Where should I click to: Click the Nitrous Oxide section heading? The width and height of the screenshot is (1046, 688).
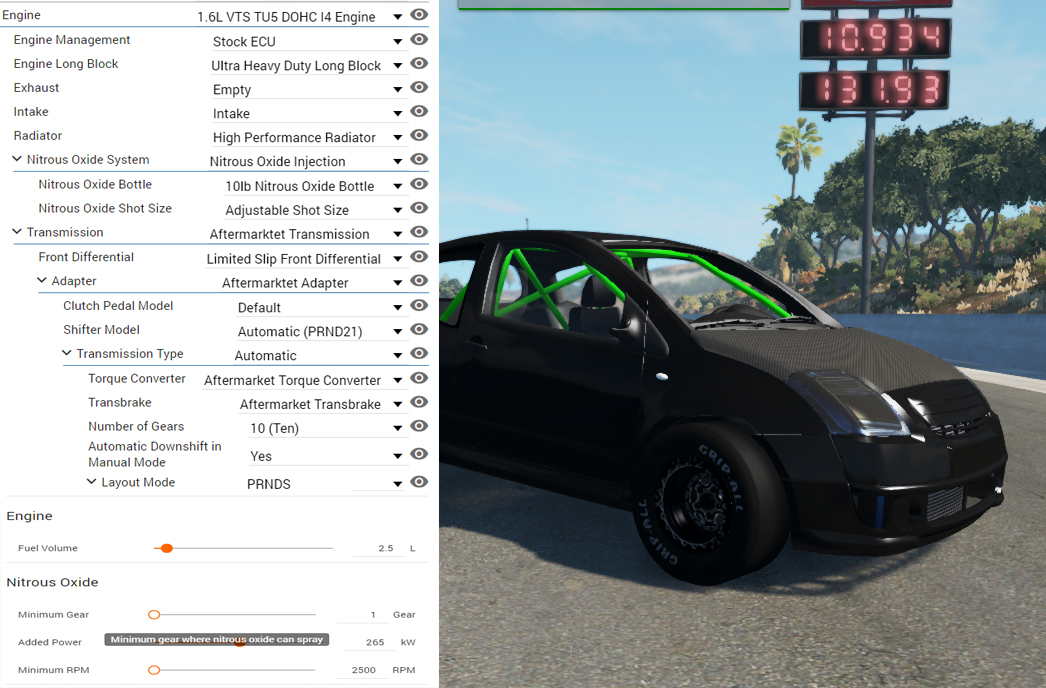pyautogui.click(x=53, y=583)
